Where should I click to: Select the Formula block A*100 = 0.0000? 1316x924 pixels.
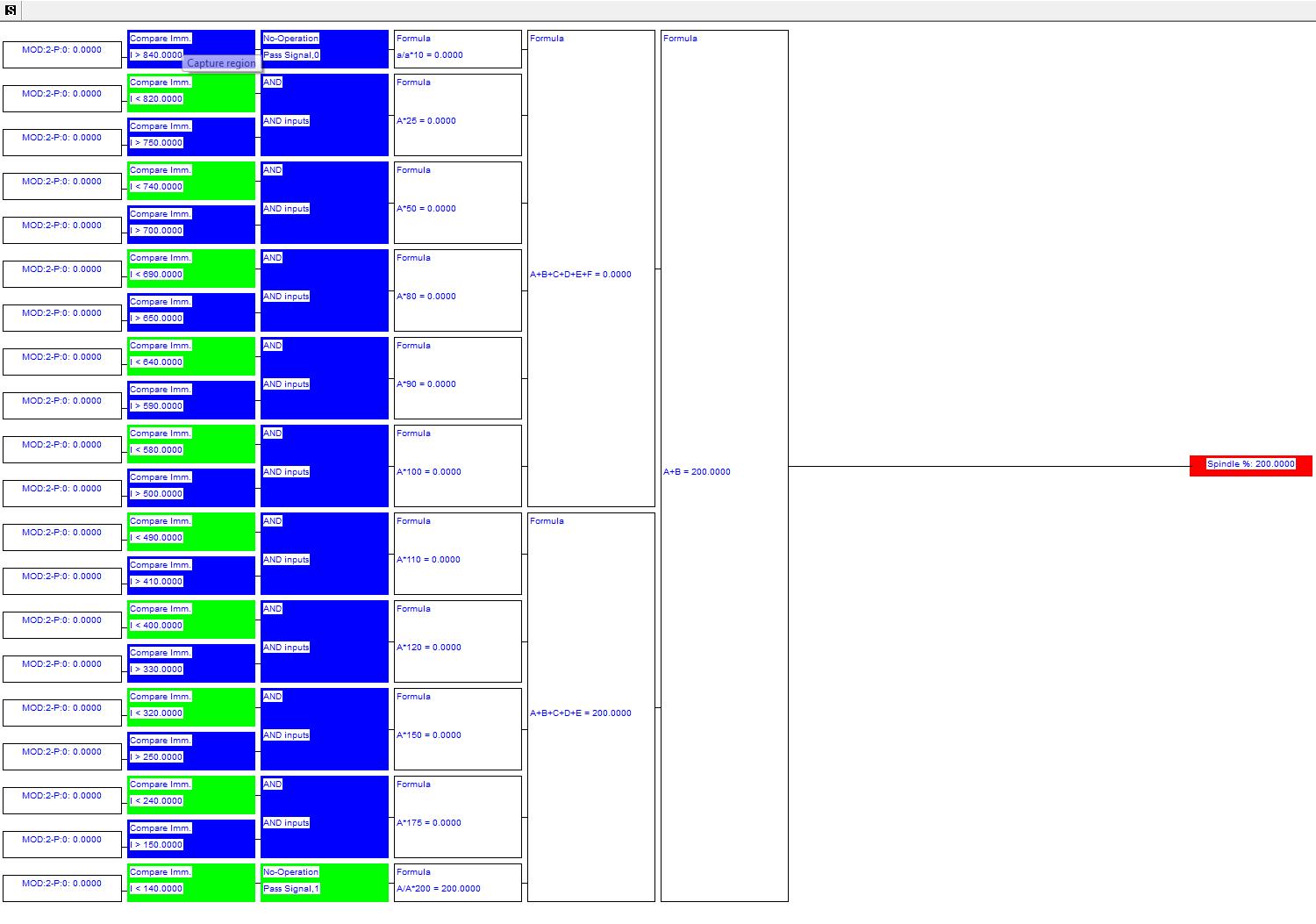(x=458, y=466)
